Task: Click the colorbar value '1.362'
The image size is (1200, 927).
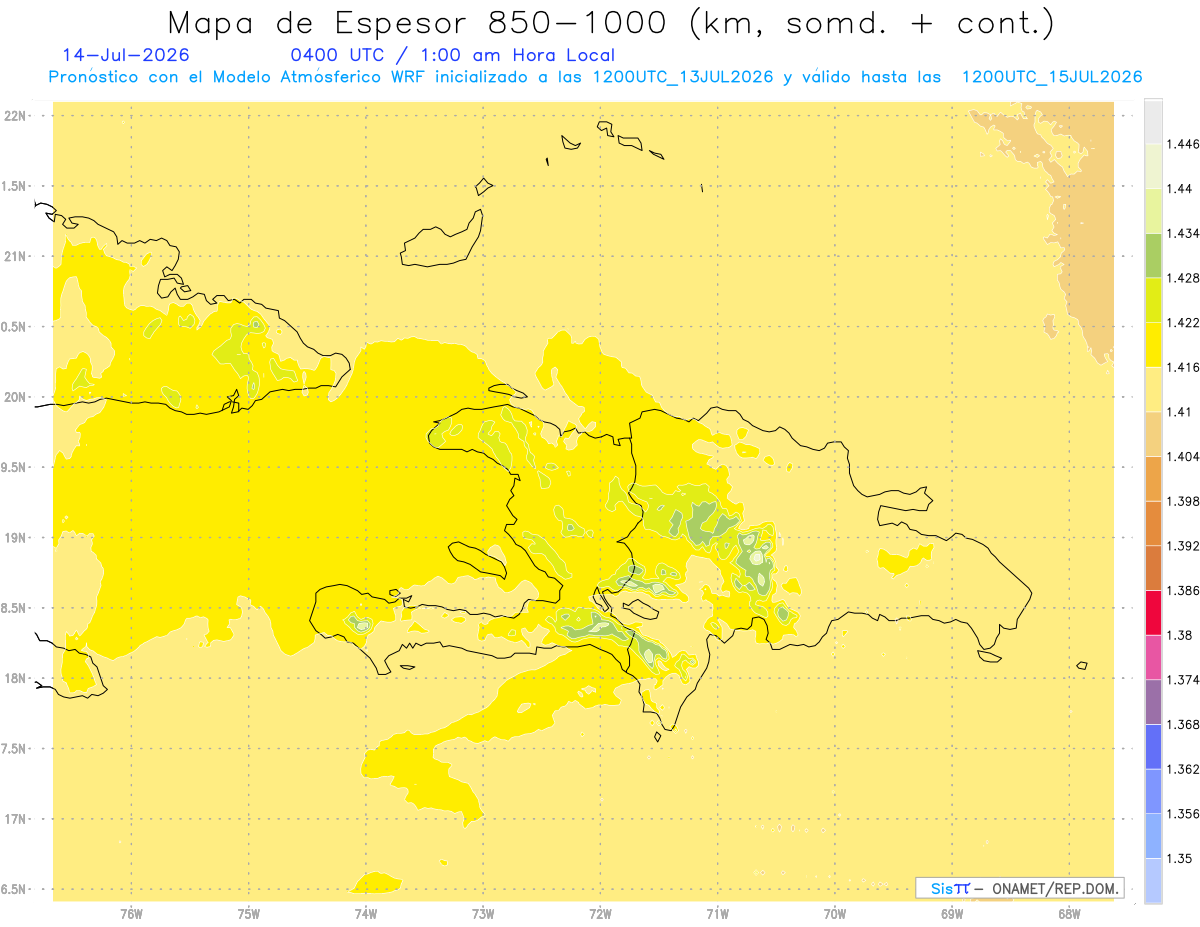Action: point(1182,769)
